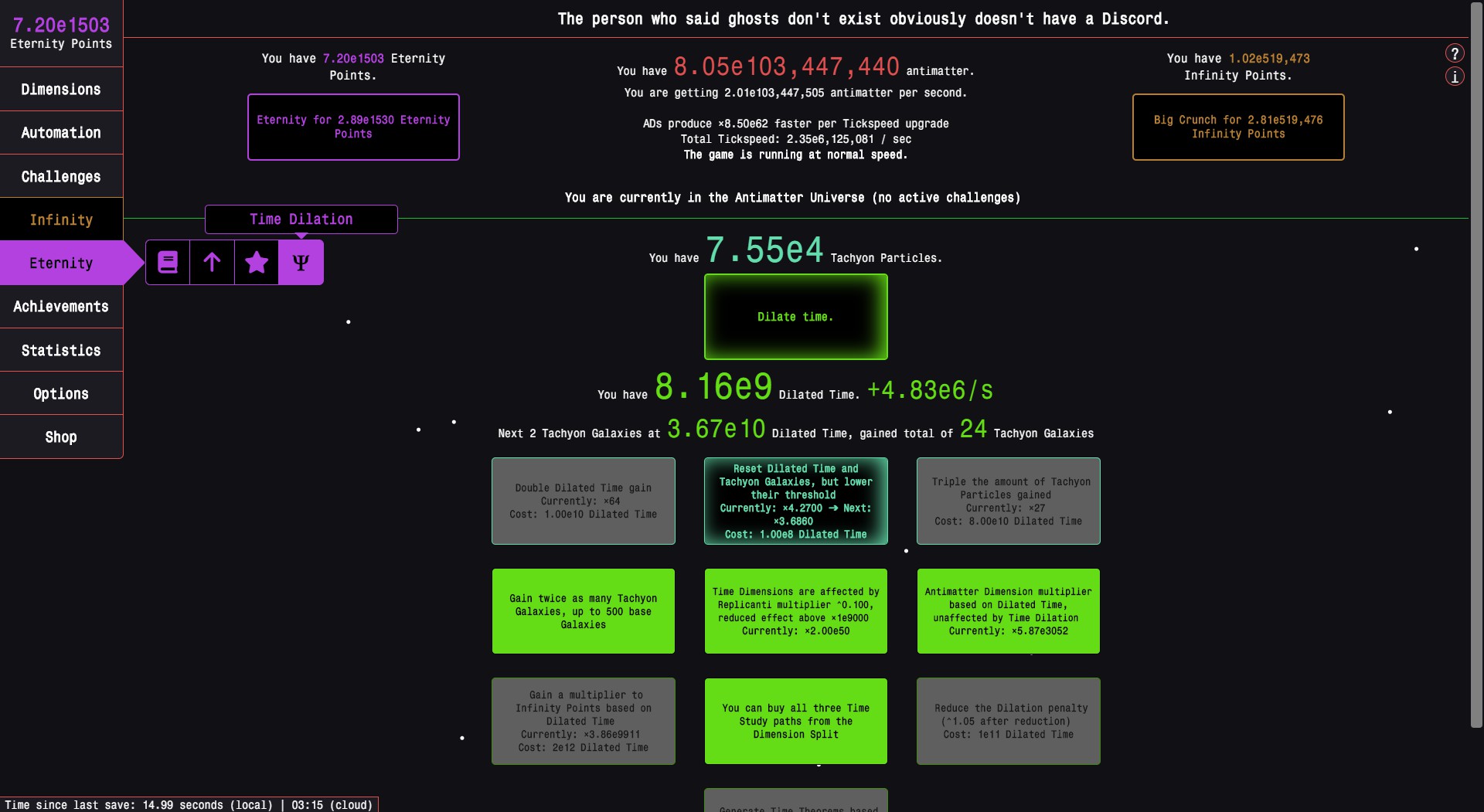Click the 1.02e519,473 Infinity Points value
Image resolution: width=1484 pixels, height=812 pixels.
pos(1269,59)
